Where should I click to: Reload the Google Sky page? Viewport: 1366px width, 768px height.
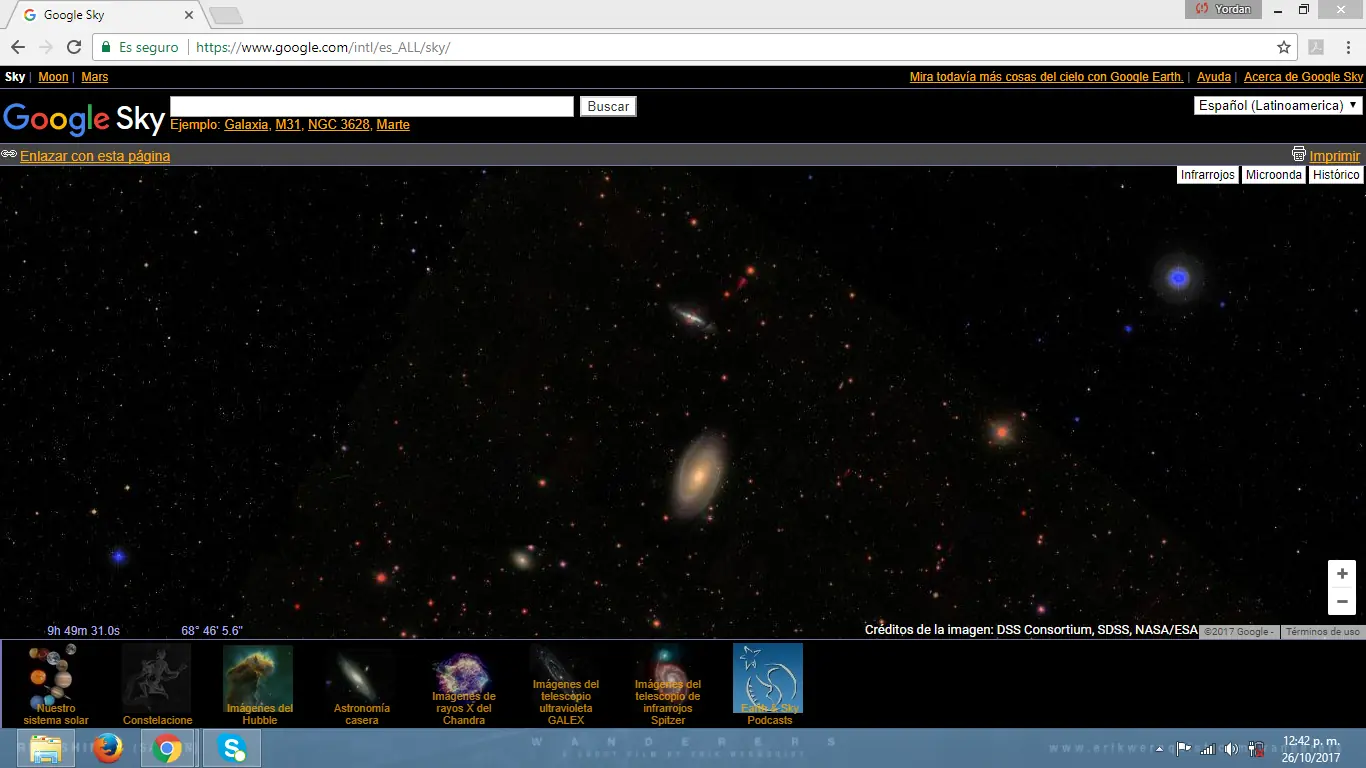click(x=74, y=47)
